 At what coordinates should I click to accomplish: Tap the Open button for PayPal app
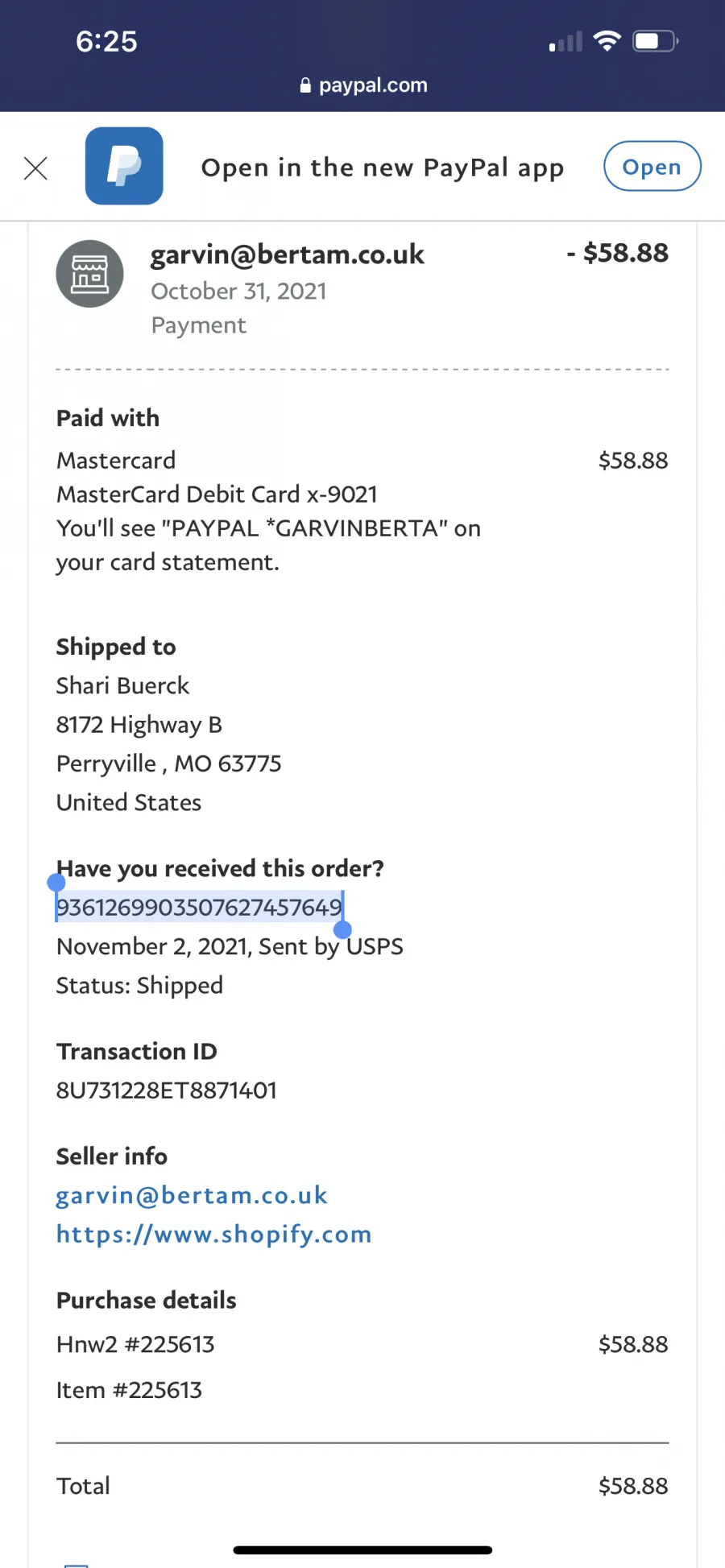click(652, 167)
